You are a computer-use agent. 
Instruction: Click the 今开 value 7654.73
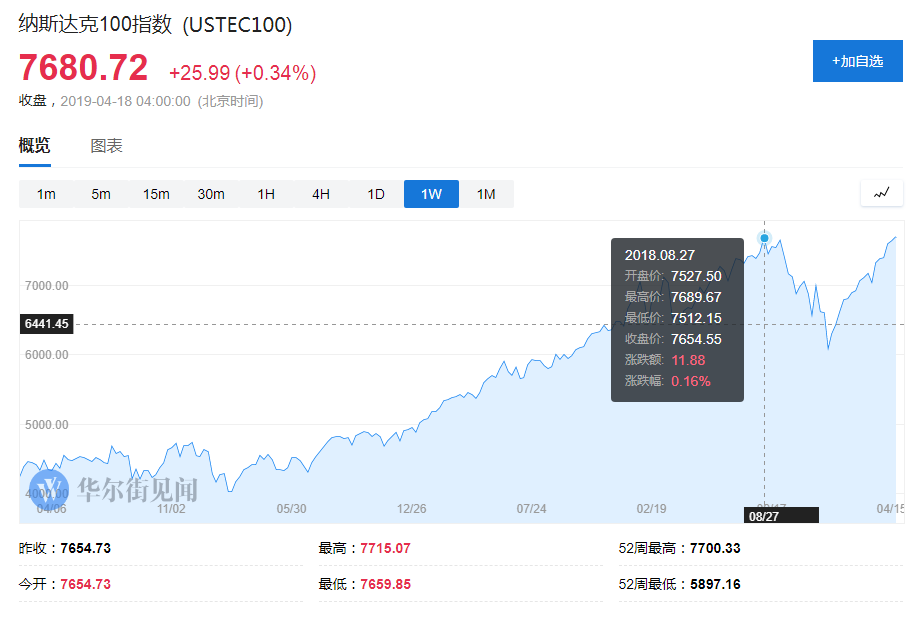click(85, 584)
